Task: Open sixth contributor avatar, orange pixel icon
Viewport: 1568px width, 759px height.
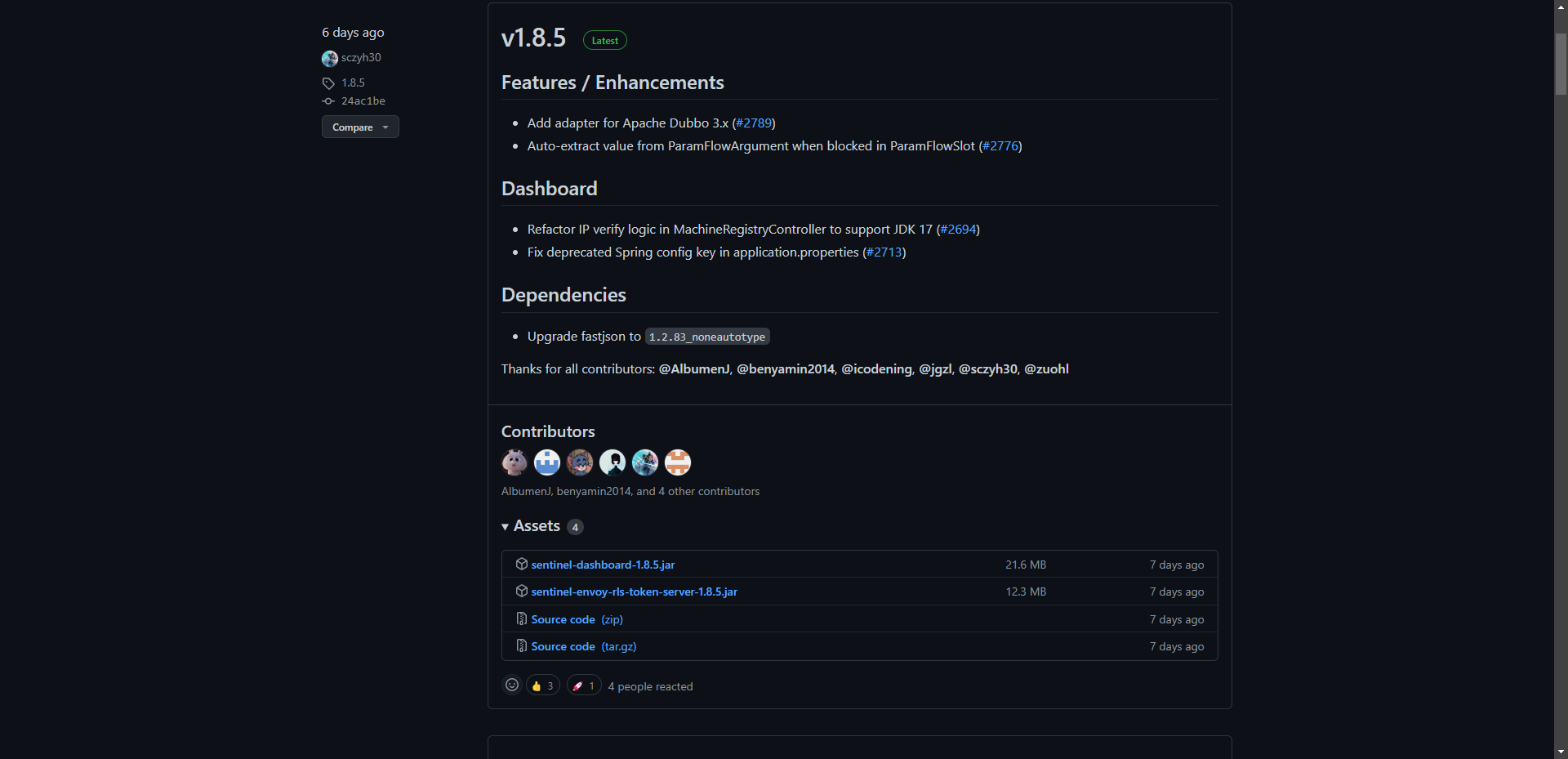Action: 678,462
